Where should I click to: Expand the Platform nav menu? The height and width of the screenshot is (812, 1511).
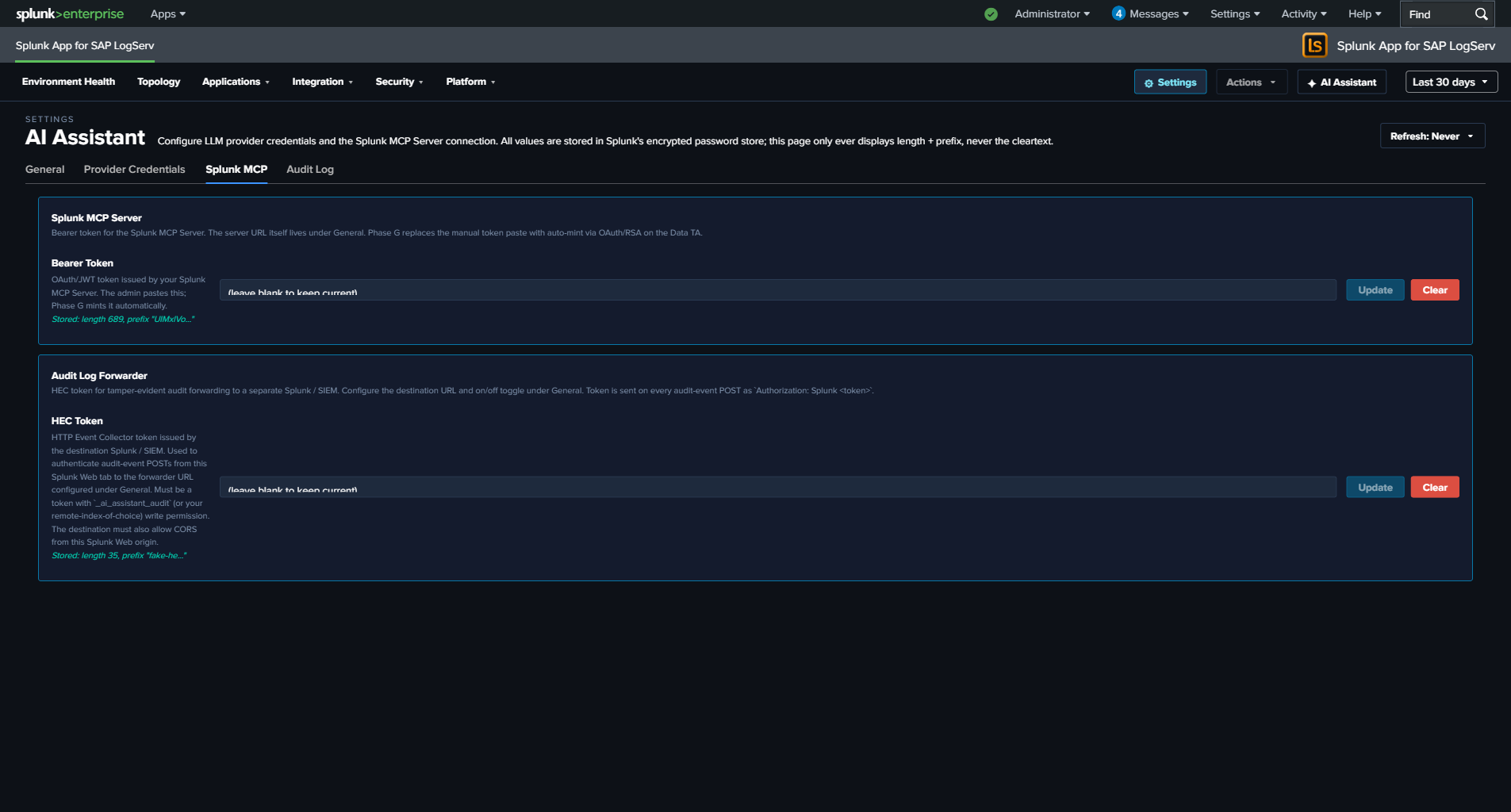pos(470,82)
